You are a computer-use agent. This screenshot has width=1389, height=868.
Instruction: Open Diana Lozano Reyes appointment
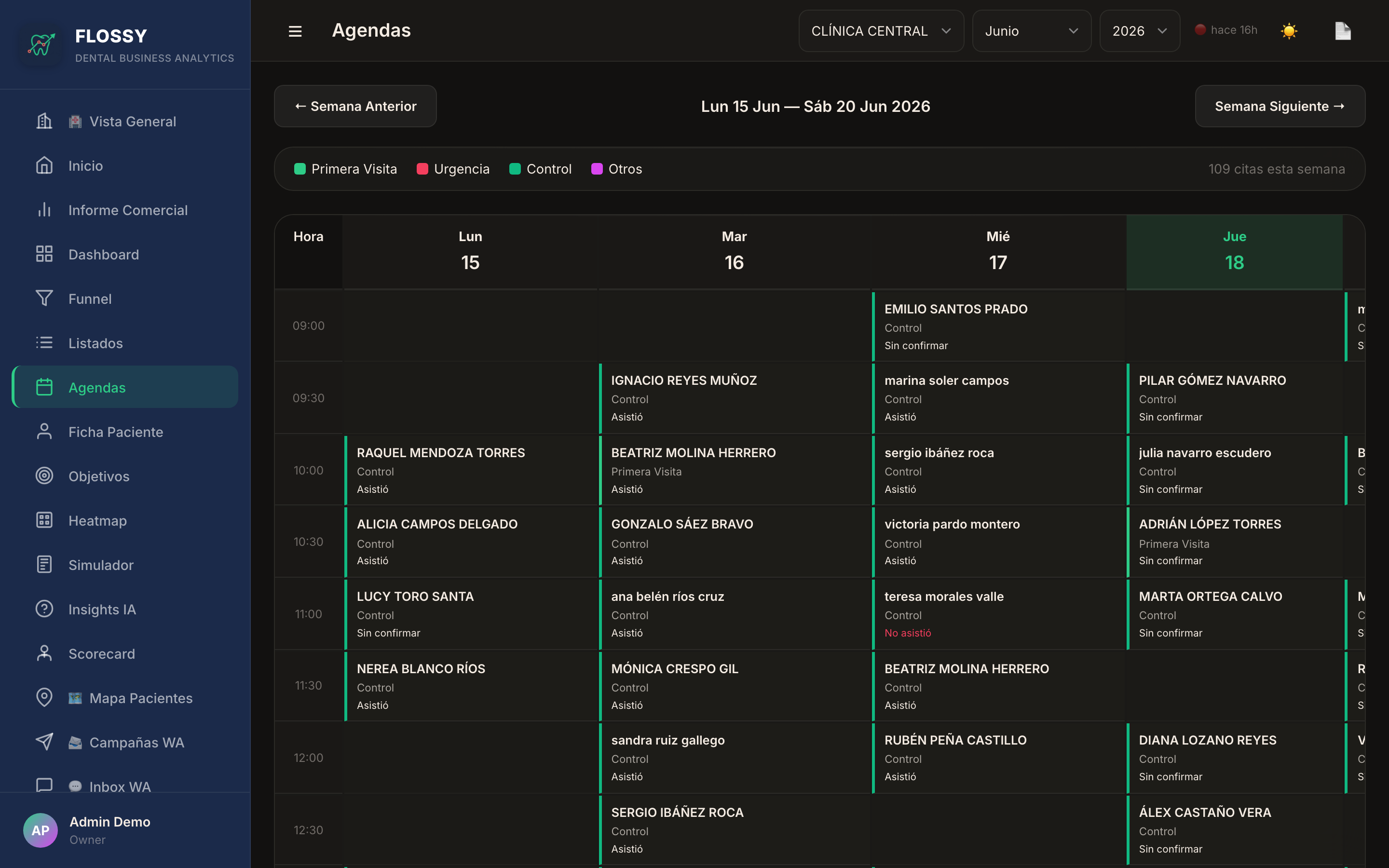point(1234,758)
